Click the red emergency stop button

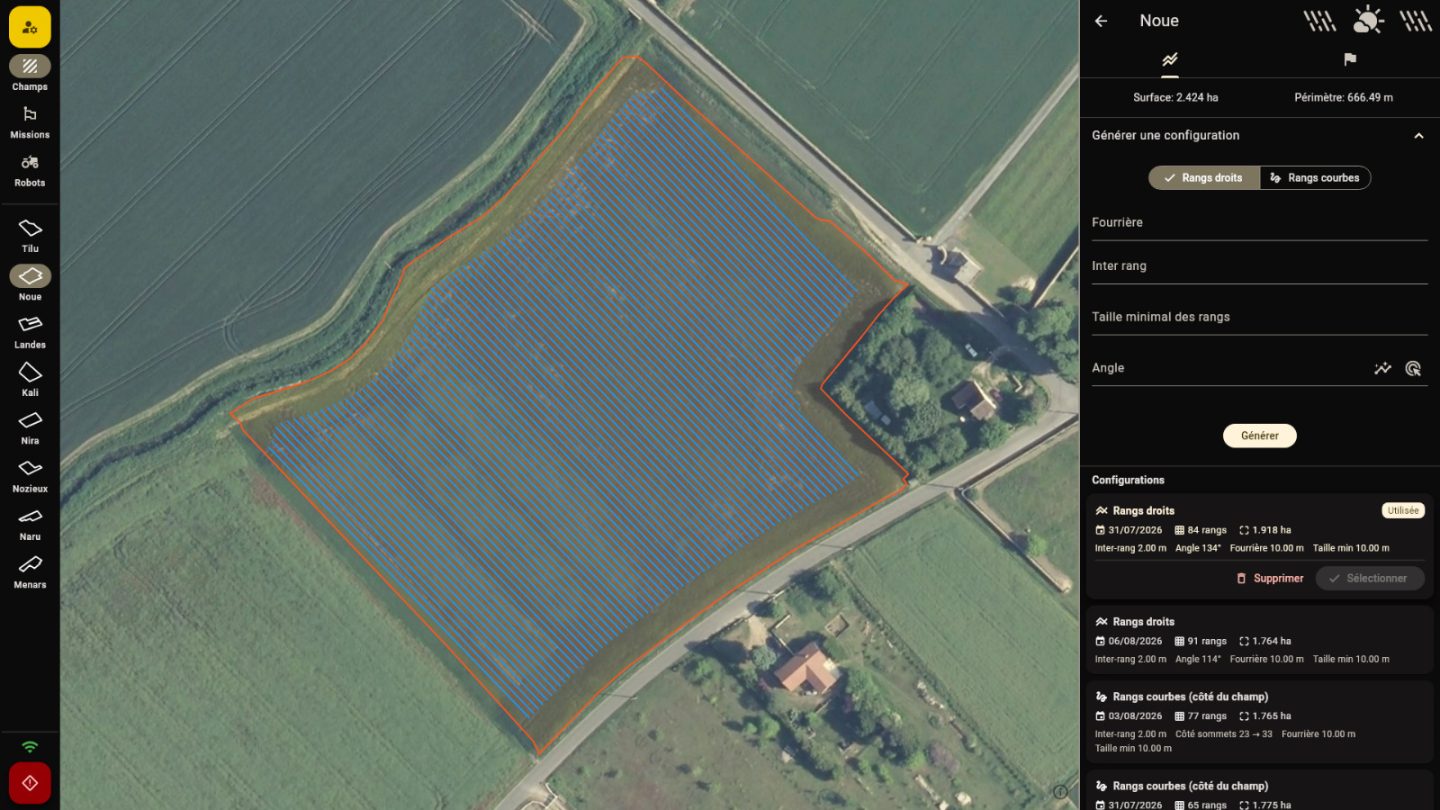[30, 783]
